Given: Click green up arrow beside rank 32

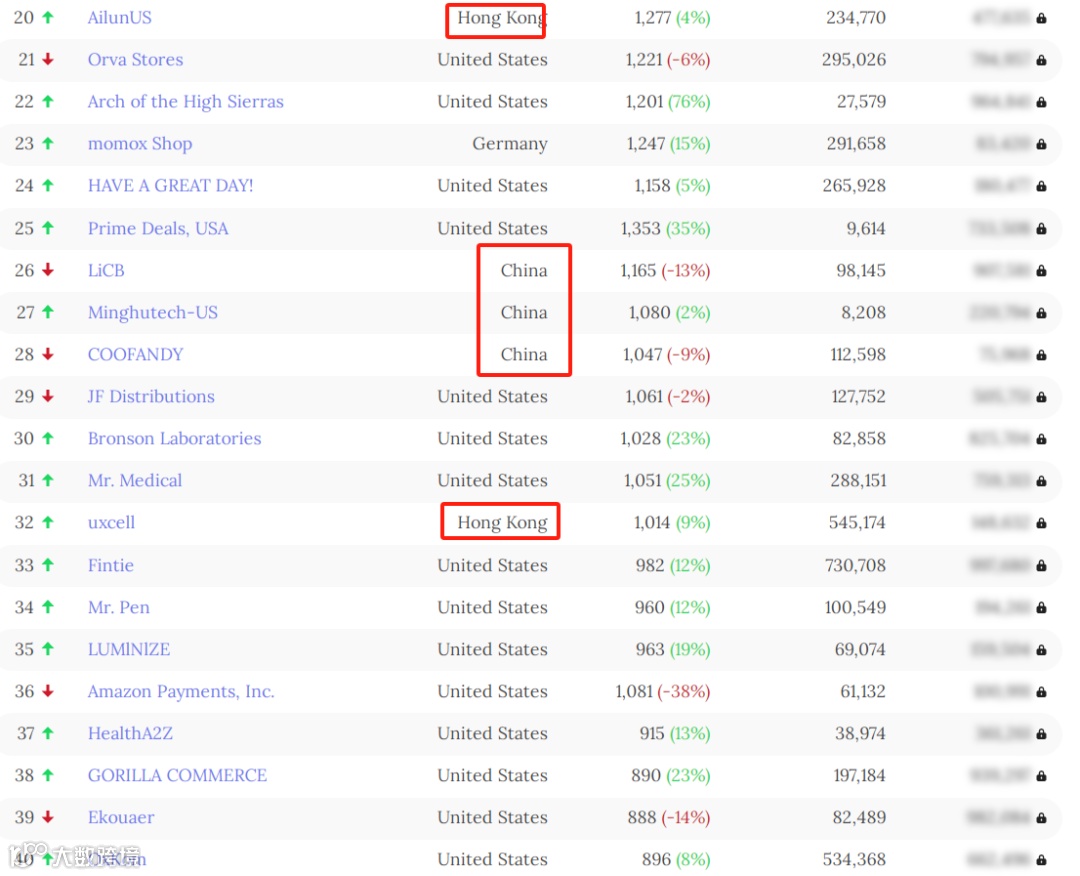Looking at the screenshot, I should tap(48, 523).
